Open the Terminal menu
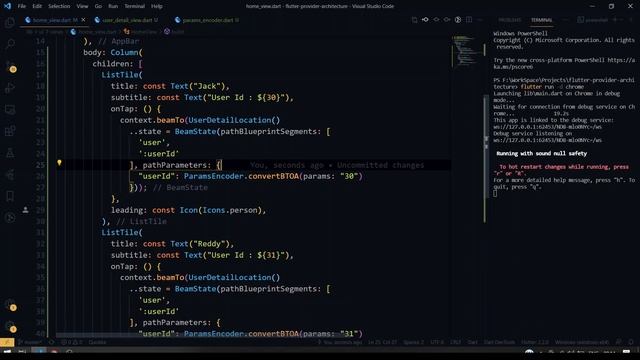Viewport: 640px width, 360px height. pos(134,6)
